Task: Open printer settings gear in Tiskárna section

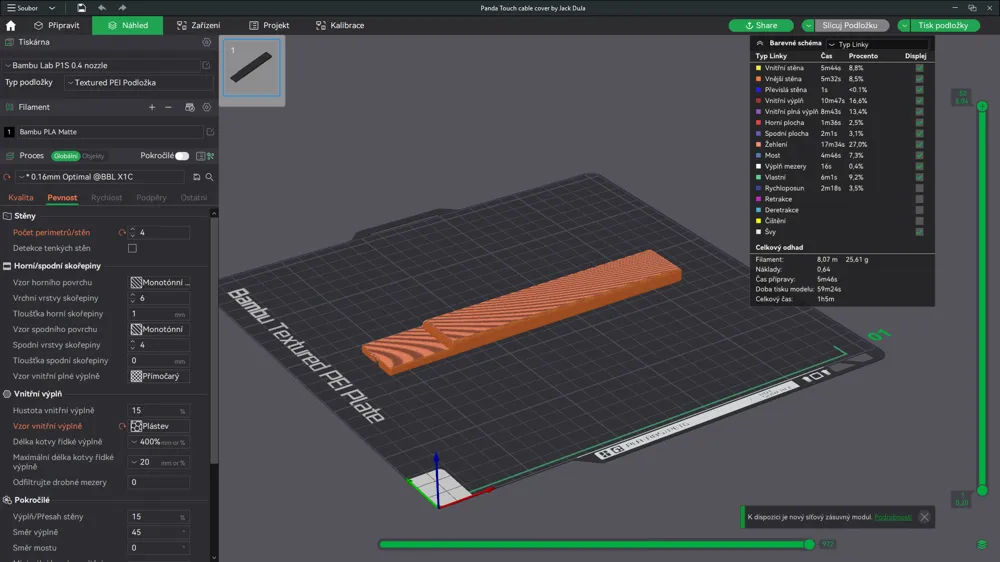Action: [x=207, y=43]
